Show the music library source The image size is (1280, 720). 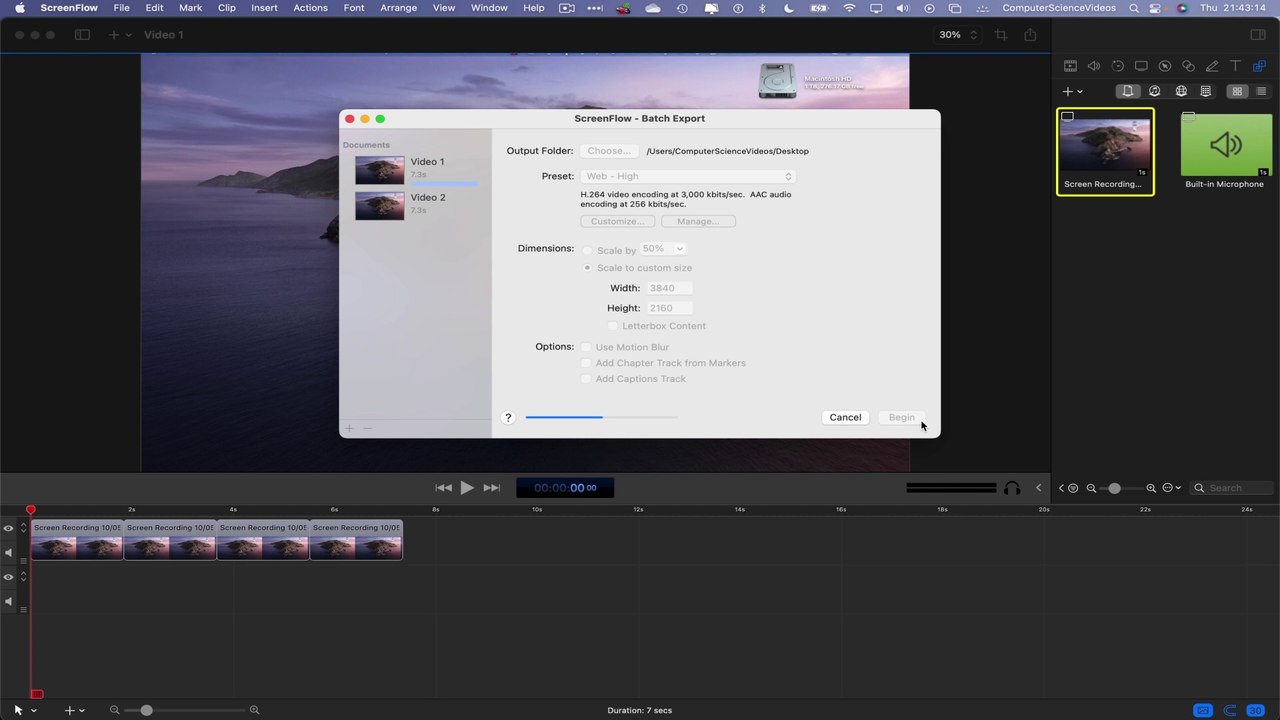tap(1155, 91)
